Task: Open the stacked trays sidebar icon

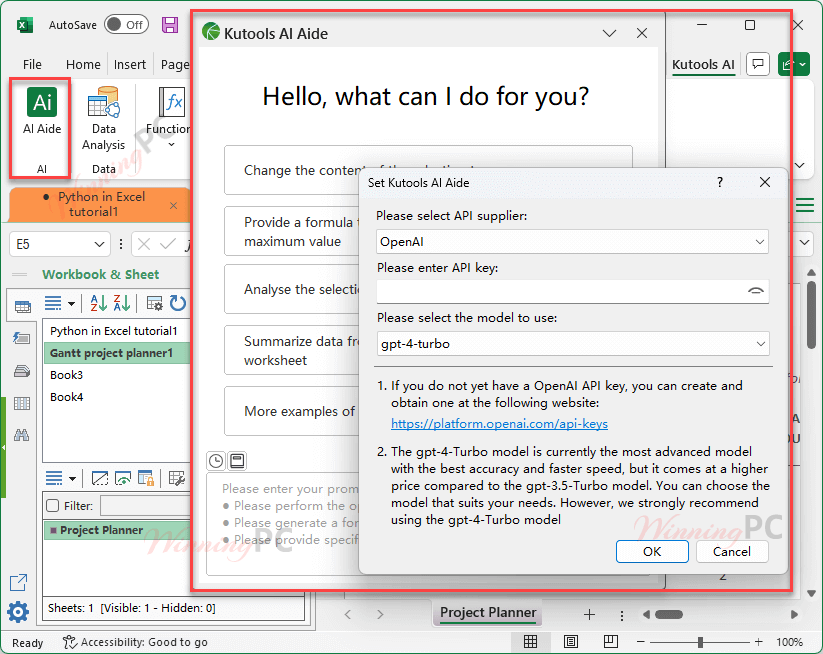Action: pos(22,371)
